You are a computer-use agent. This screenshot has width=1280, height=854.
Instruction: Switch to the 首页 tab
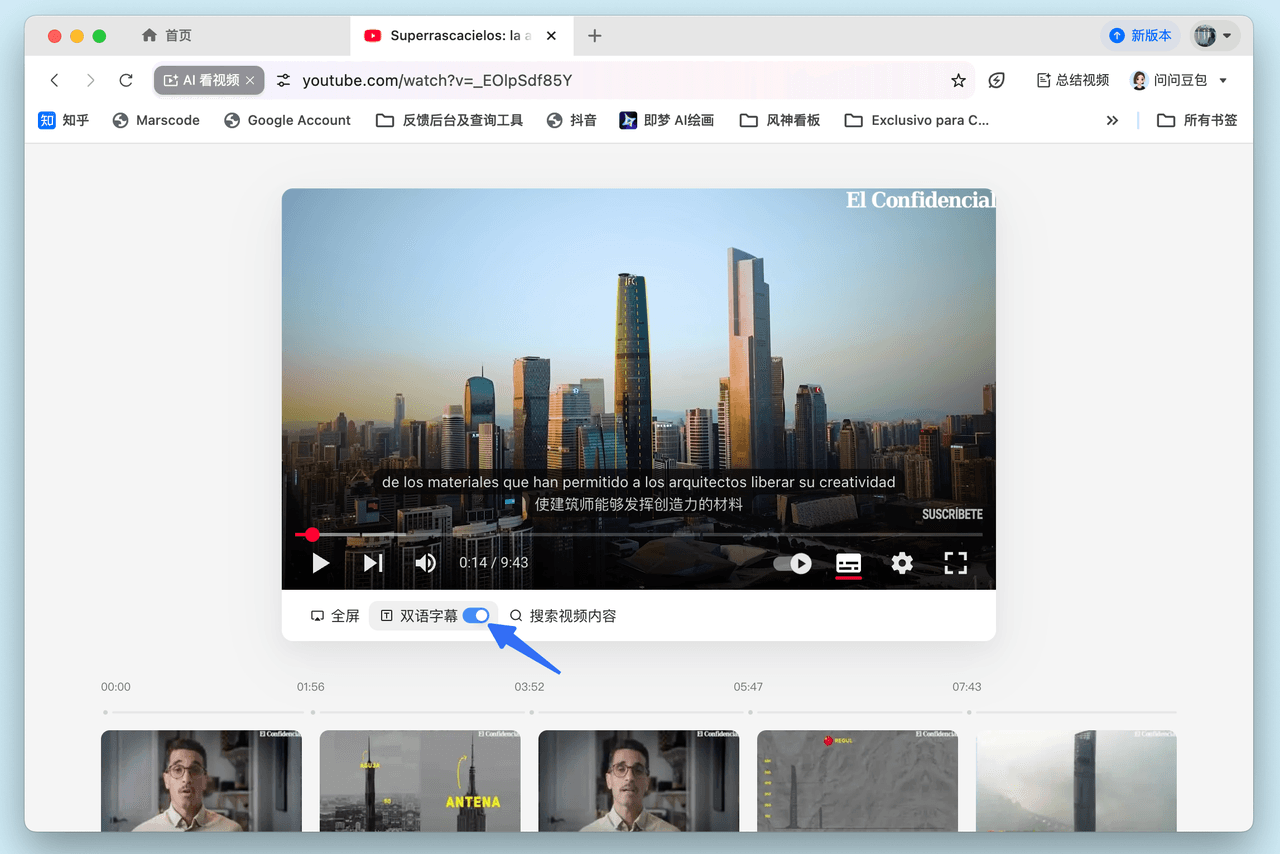167,35
